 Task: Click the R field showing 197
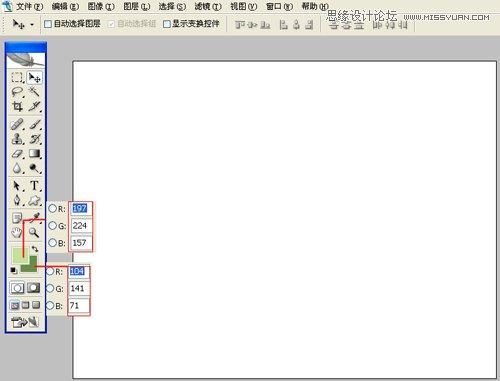(x=81, y=209)
